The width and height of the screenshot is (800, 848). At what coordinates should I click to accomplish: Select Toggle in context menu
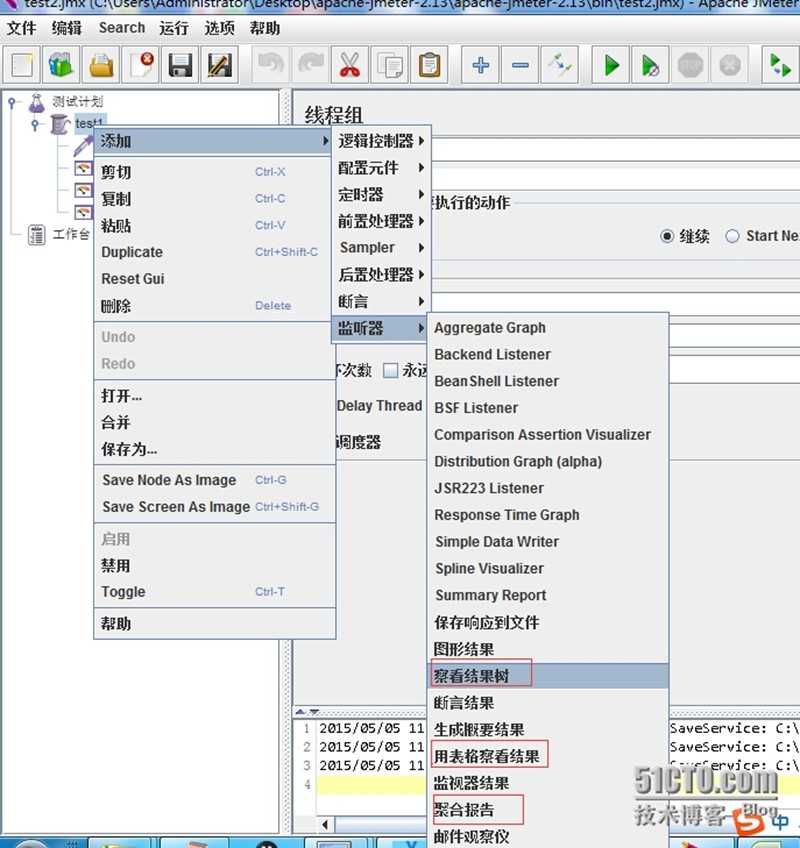214,592
